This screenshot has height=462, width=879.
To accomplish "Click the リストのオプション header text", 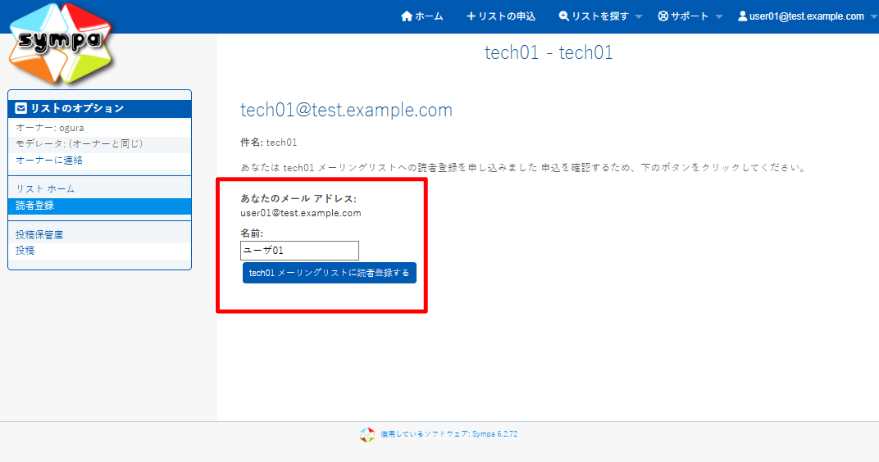I will click(x=77, y=108).
